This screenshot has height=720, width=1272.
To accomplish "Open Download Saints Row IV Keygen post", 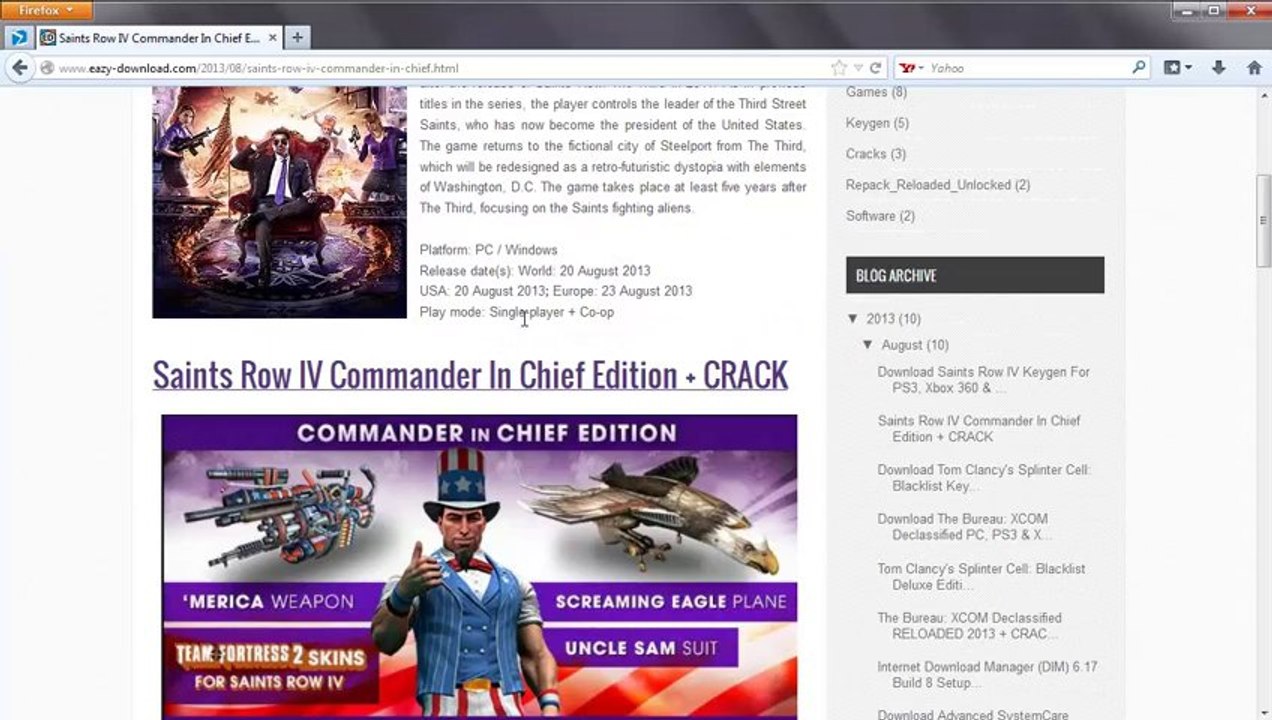I will click(x=983, y=380).
